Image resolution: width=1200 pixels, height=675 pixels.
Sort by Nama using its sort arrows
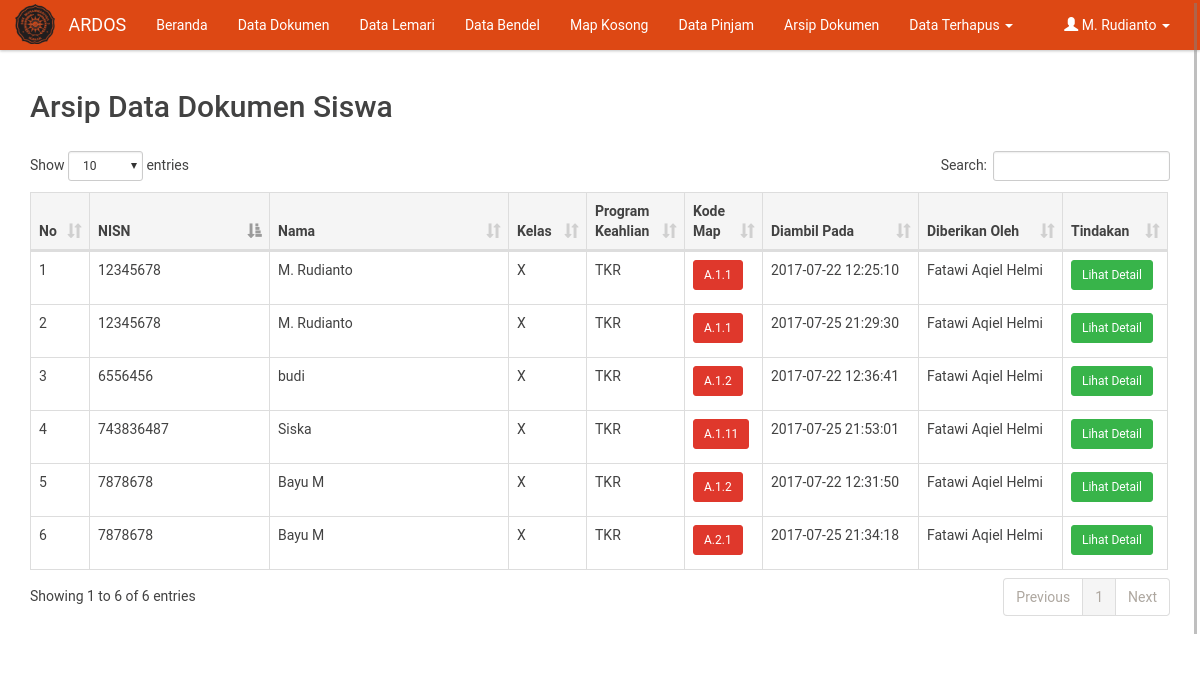492,231
